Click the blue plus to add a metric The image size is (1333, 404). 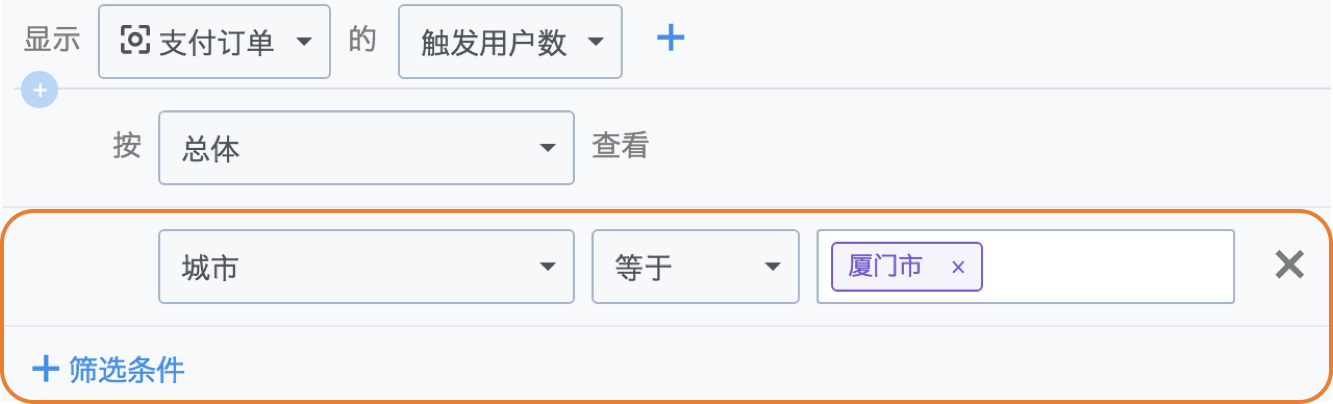[x=670, y=39]
